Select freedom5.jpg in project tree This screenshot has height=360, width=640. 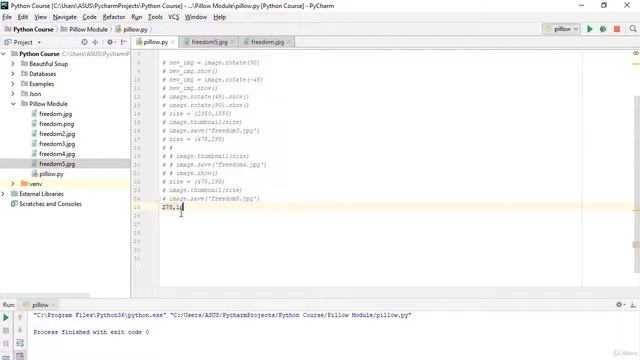[57, 164]
